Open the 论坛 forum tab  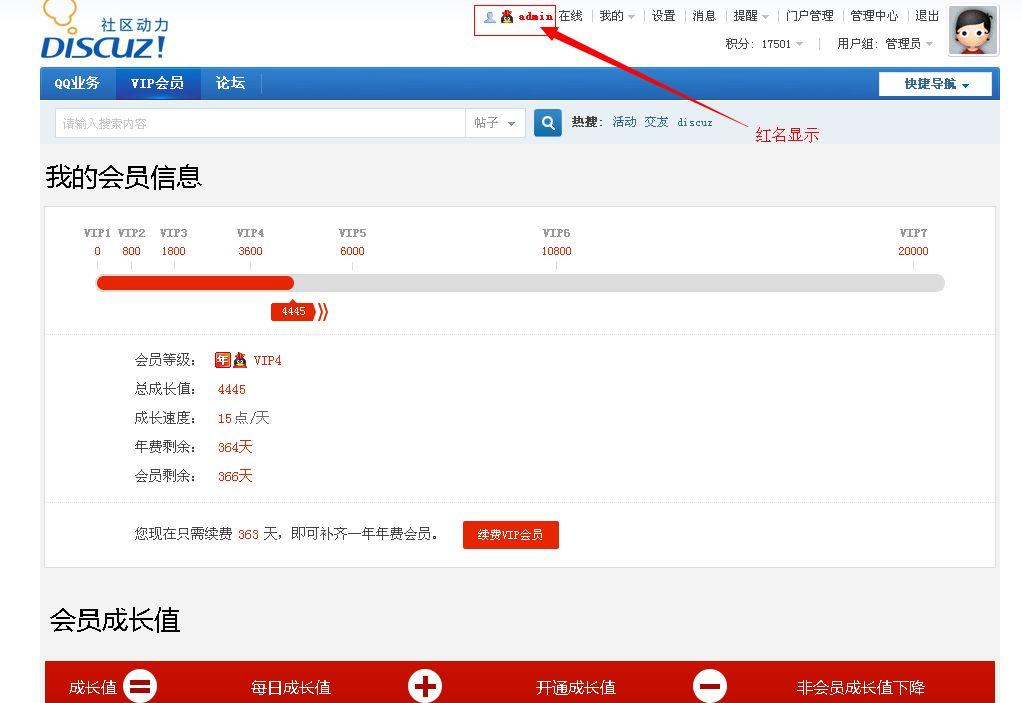coord(230,83)
